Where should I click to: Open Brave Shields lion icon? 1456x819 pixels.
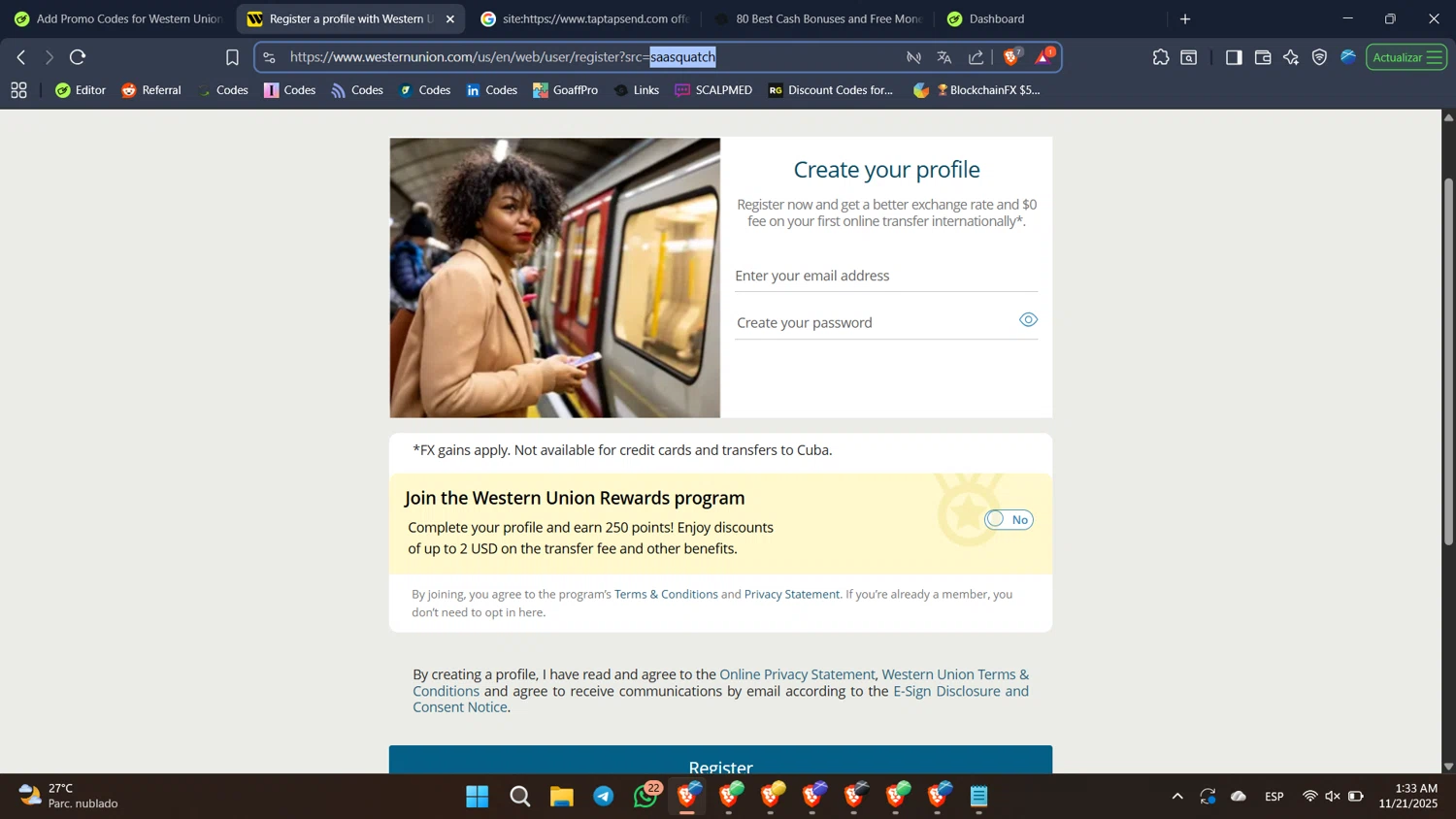coord(1012,57)
